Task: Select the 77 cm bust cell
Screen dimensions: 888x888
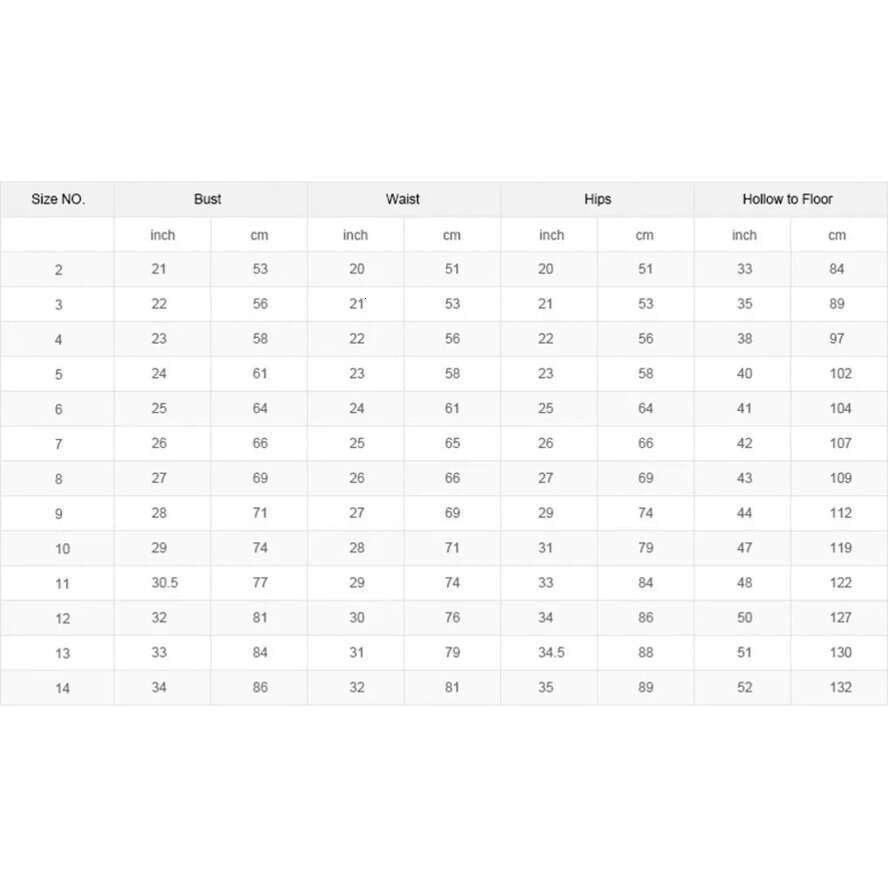Action: [x=260, y=583]
